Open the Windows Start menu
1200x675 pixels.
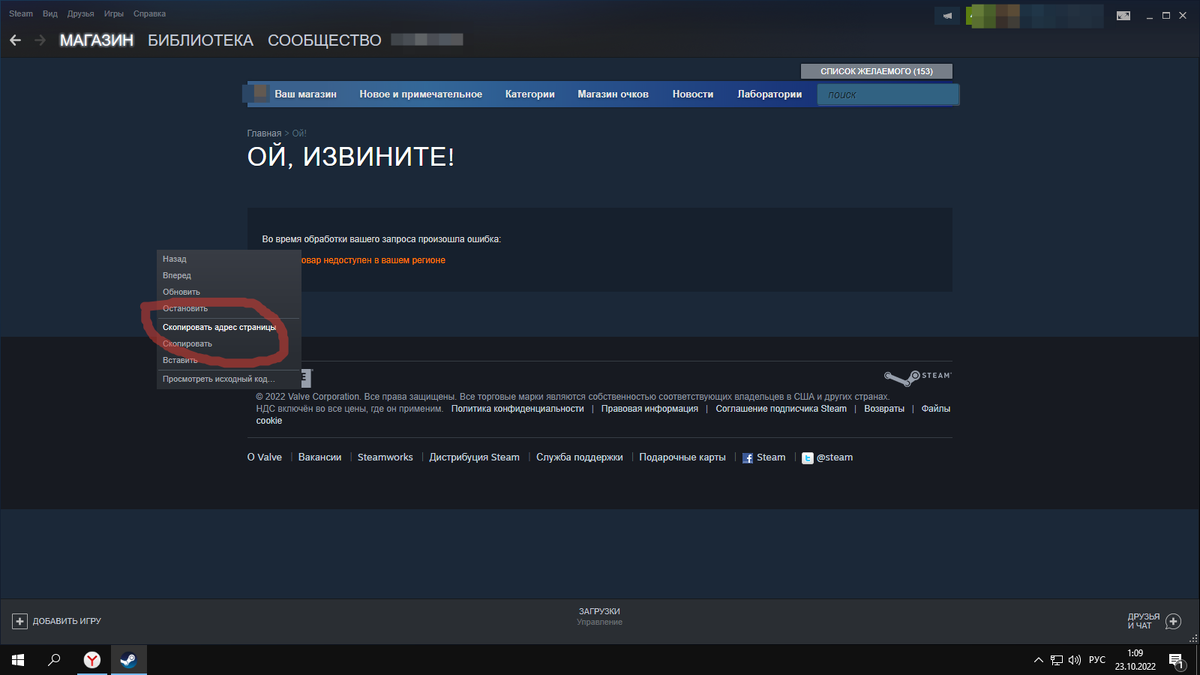pyautogui.click(x=18, y=660)
